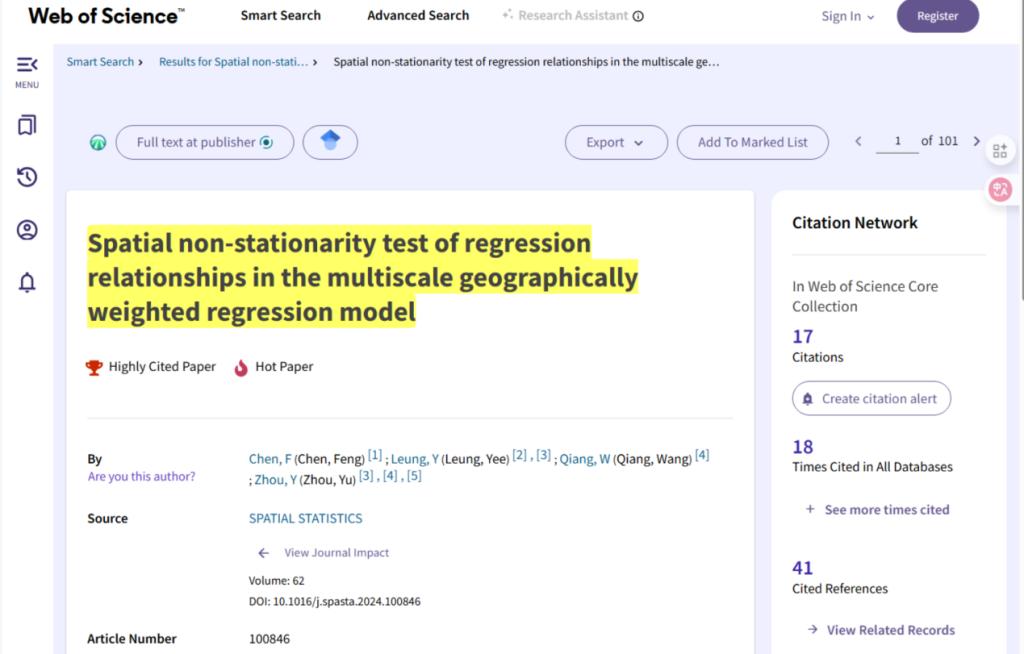Go to the previous record arrow
The width and height of the screenshot is (1024, 654).
tap(858, 142)
